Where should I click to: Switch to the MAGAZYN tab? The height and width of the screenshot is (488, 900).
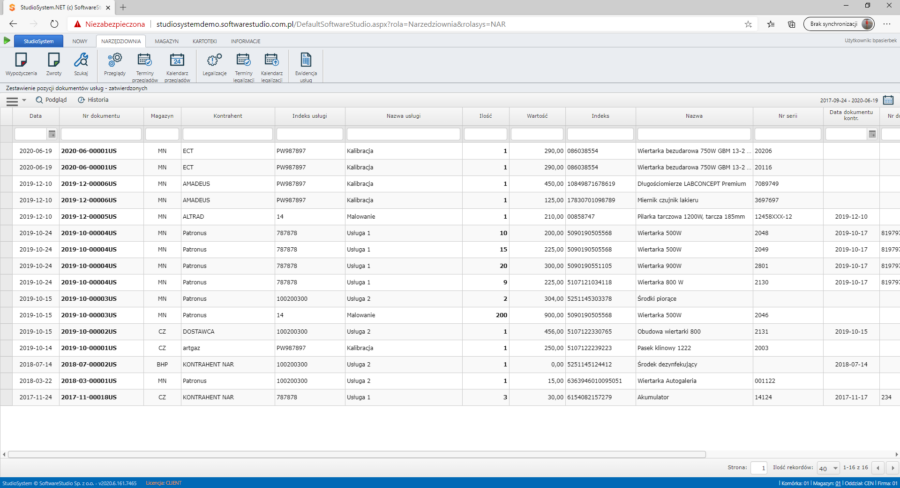166,41
